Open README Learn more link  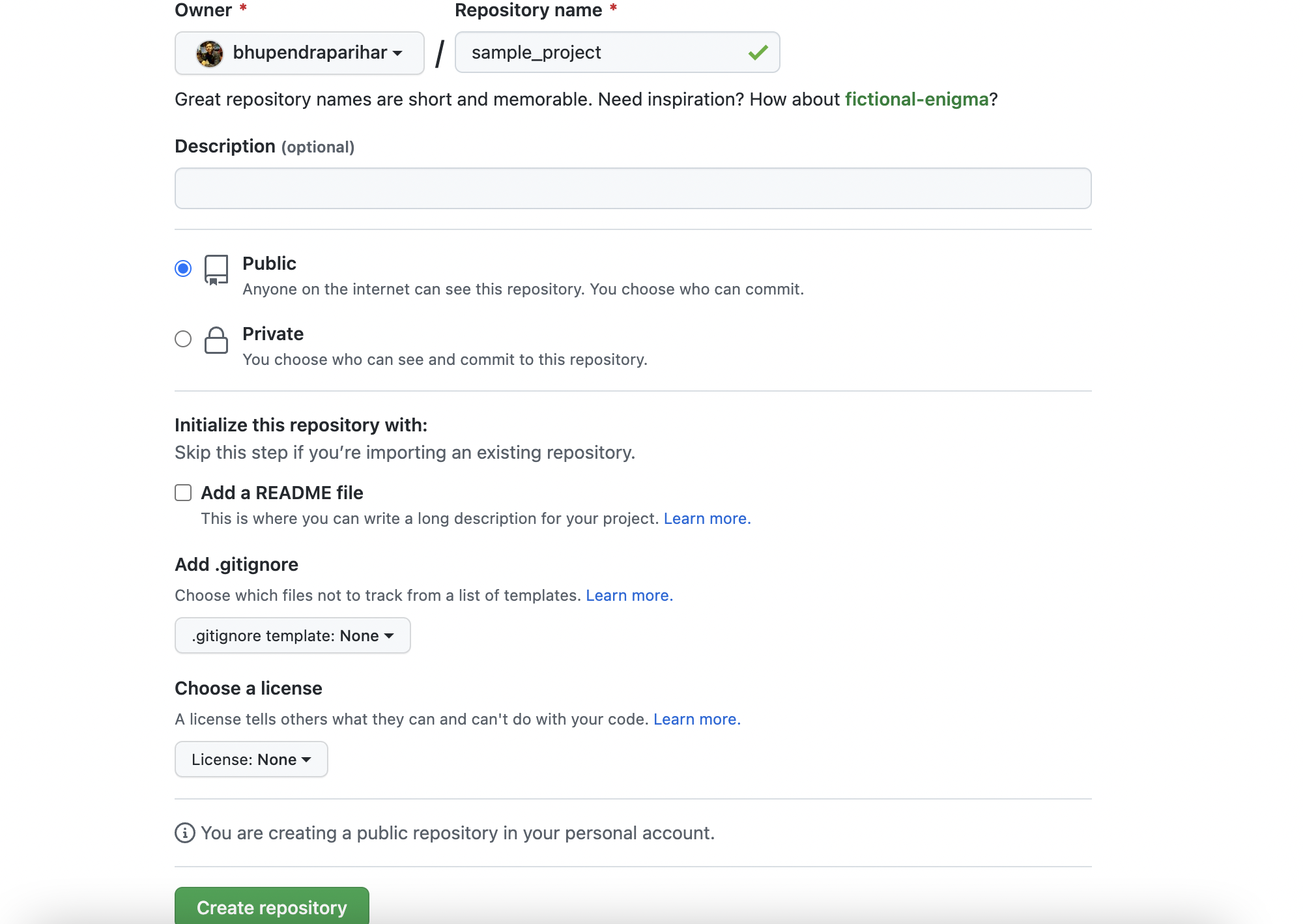click(707, 519)
